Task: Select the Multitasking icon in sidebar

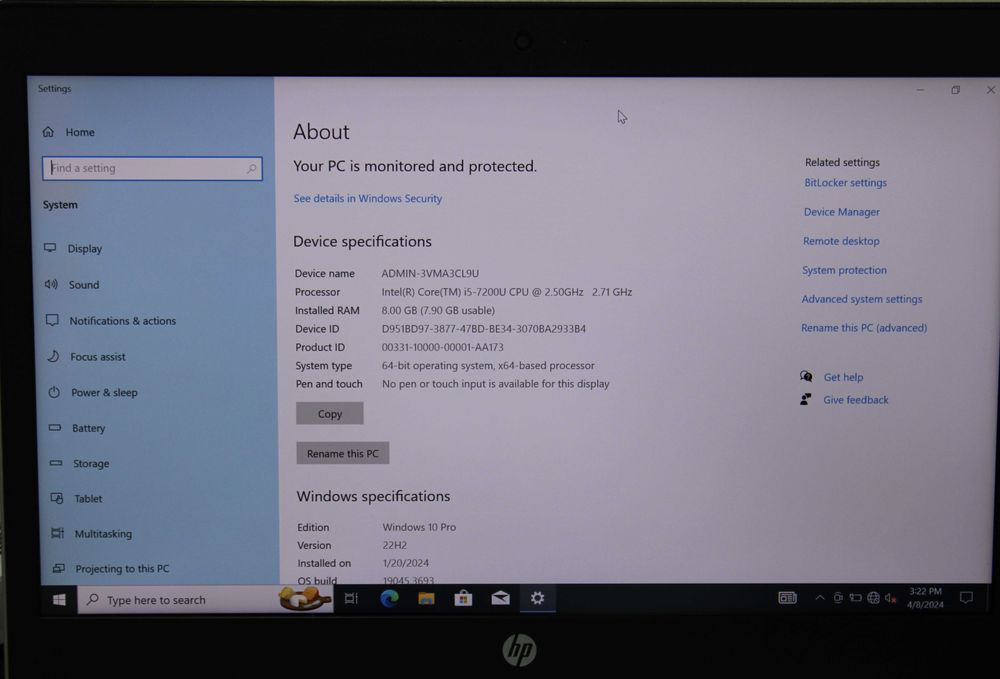Action: [x=57, y=533]
